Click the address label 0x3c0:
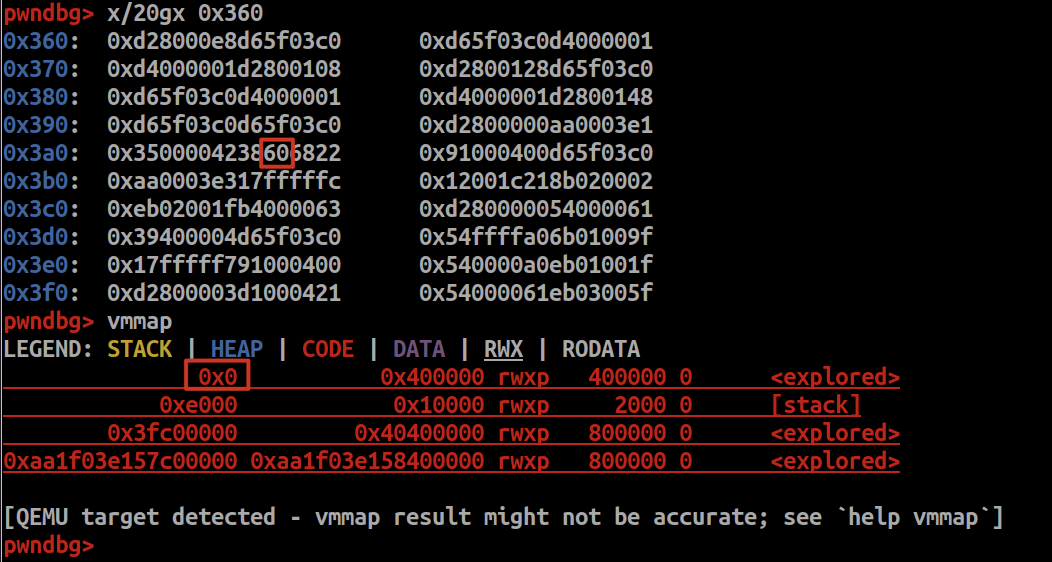Image resolution: width=1052 pixels, height=562 pixels. pyautogui.click(x=41, y=209)
